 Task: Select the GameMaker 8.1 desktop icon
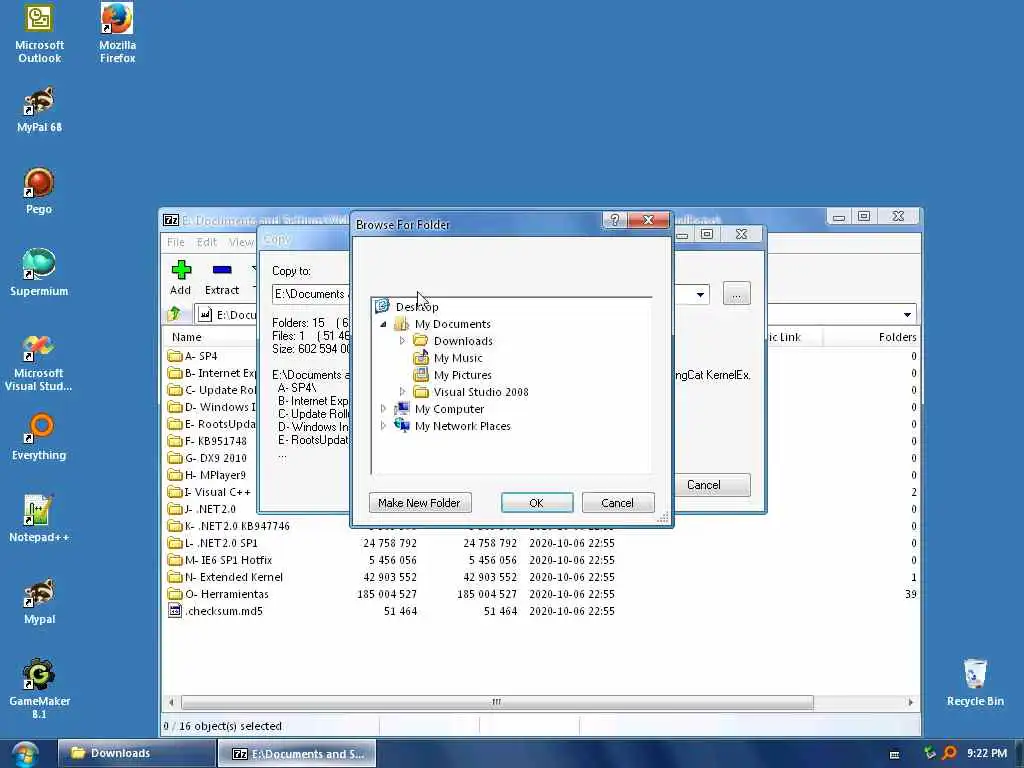(x=39, y=688)
